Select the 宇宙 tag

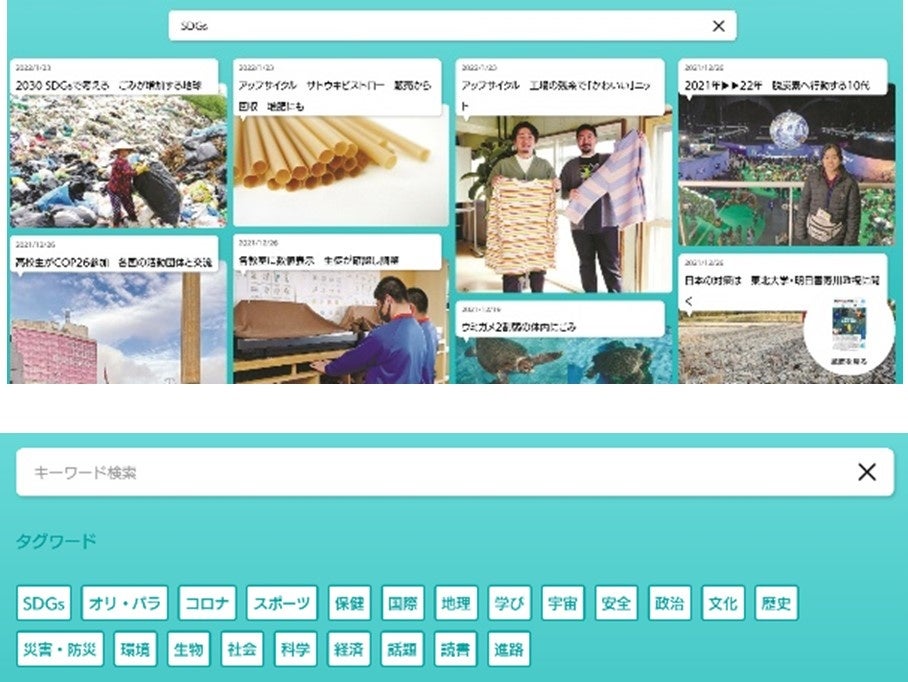[562, 603]
